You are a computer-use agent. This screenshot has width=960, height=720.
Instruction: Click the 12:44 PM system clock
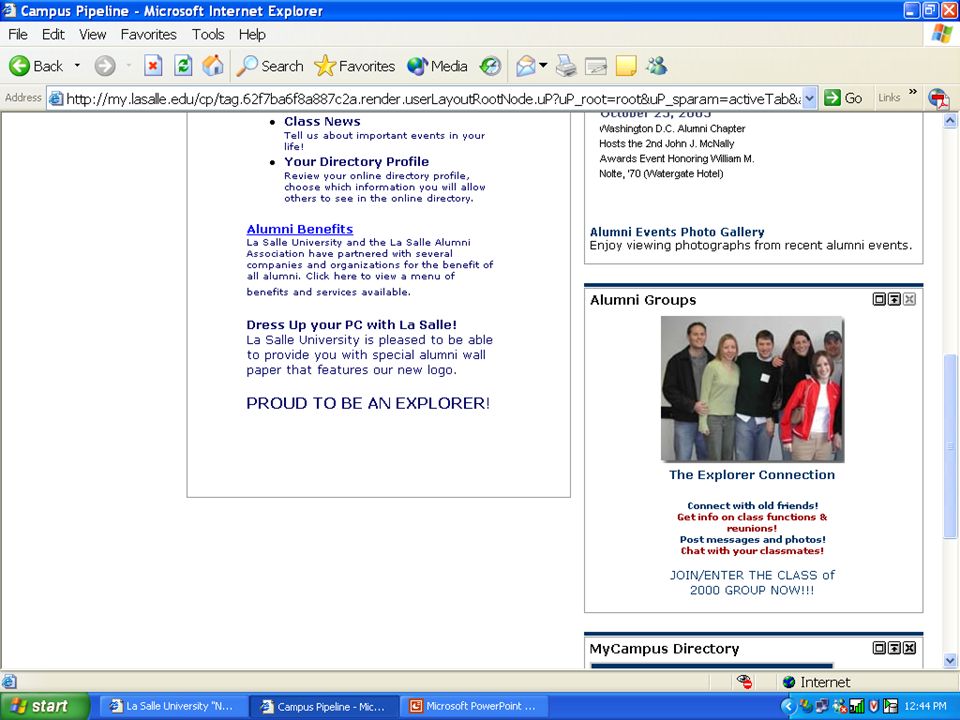(x=924, y=707)
